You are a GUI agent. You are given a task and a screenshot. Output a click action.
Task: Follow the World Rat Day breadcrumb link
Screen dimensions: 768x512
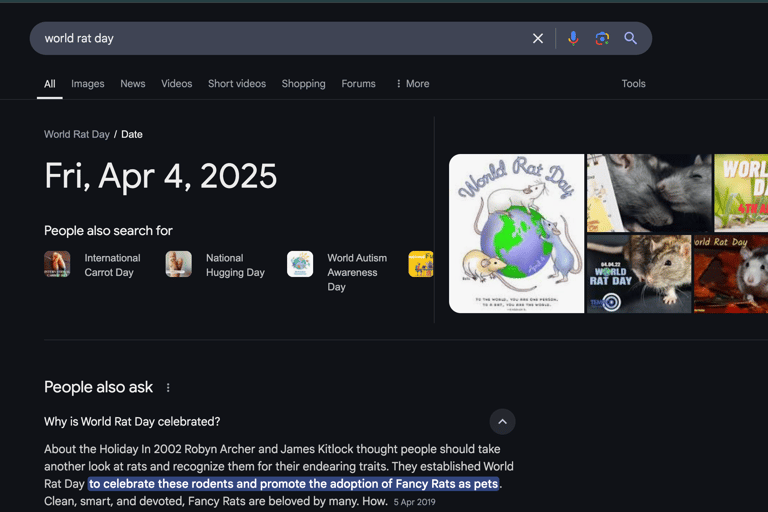[77, 134]
